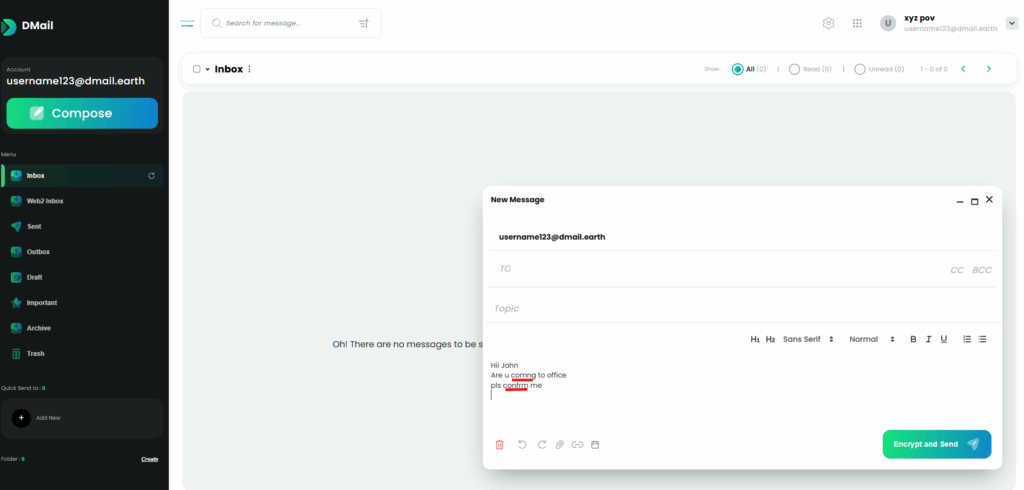1024x490 pixels.
Task: Expand the xyz pov account menu
Action: pyautogui.click(x=1011, y=23)
